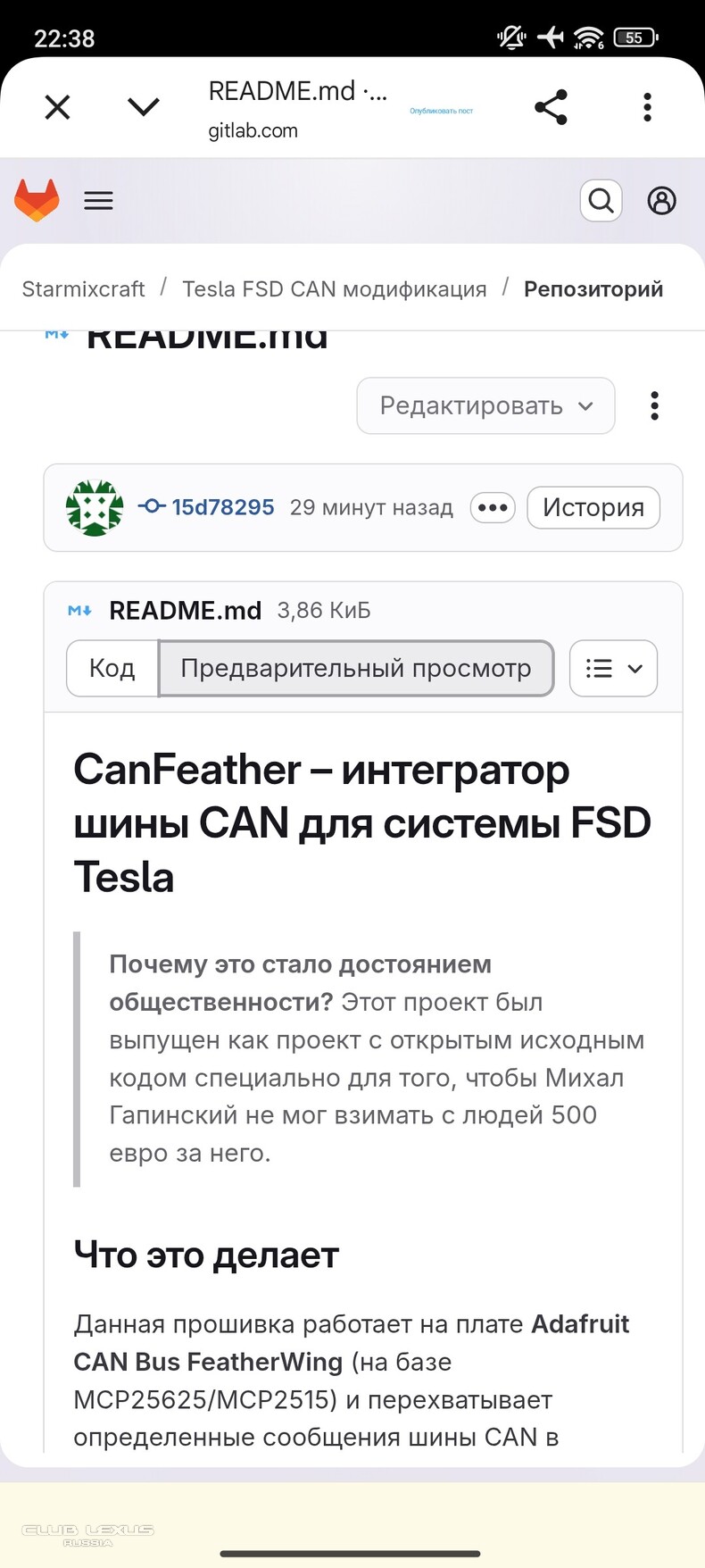Click the search magnifier icon

point(601,200)
